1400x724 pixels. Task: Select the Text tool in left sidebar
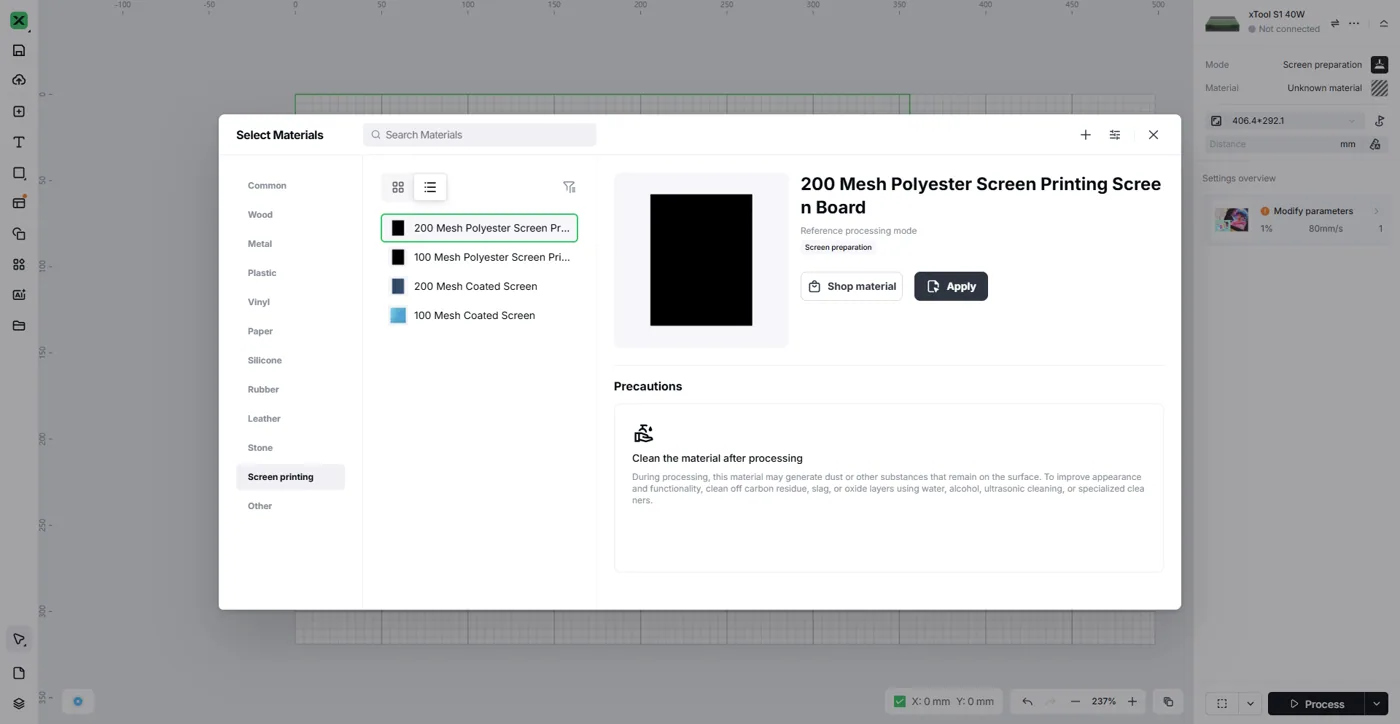(18, 142)
